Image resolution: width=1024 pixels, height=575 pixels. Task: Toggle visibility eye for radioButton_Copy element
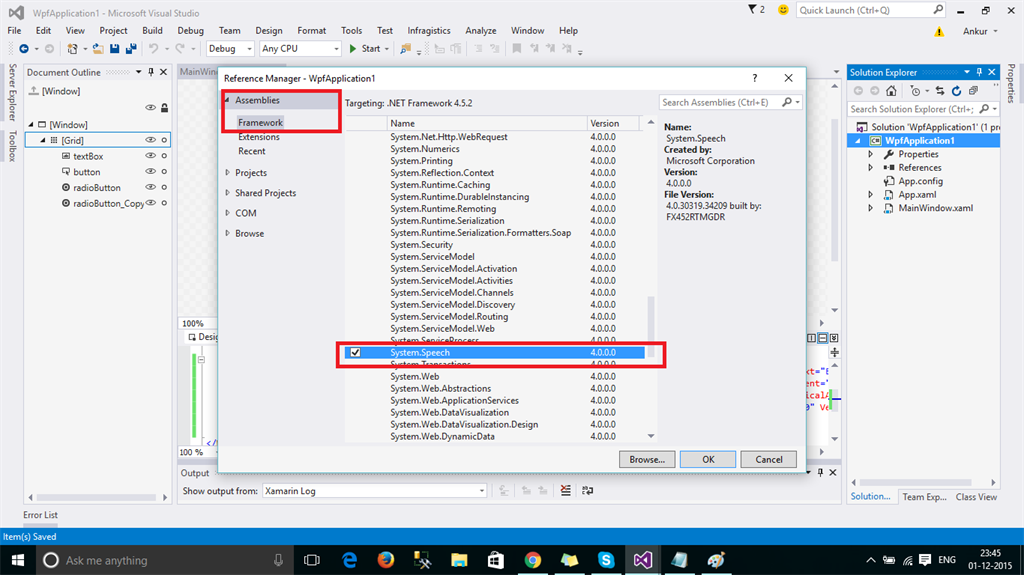tap(150, 203)
